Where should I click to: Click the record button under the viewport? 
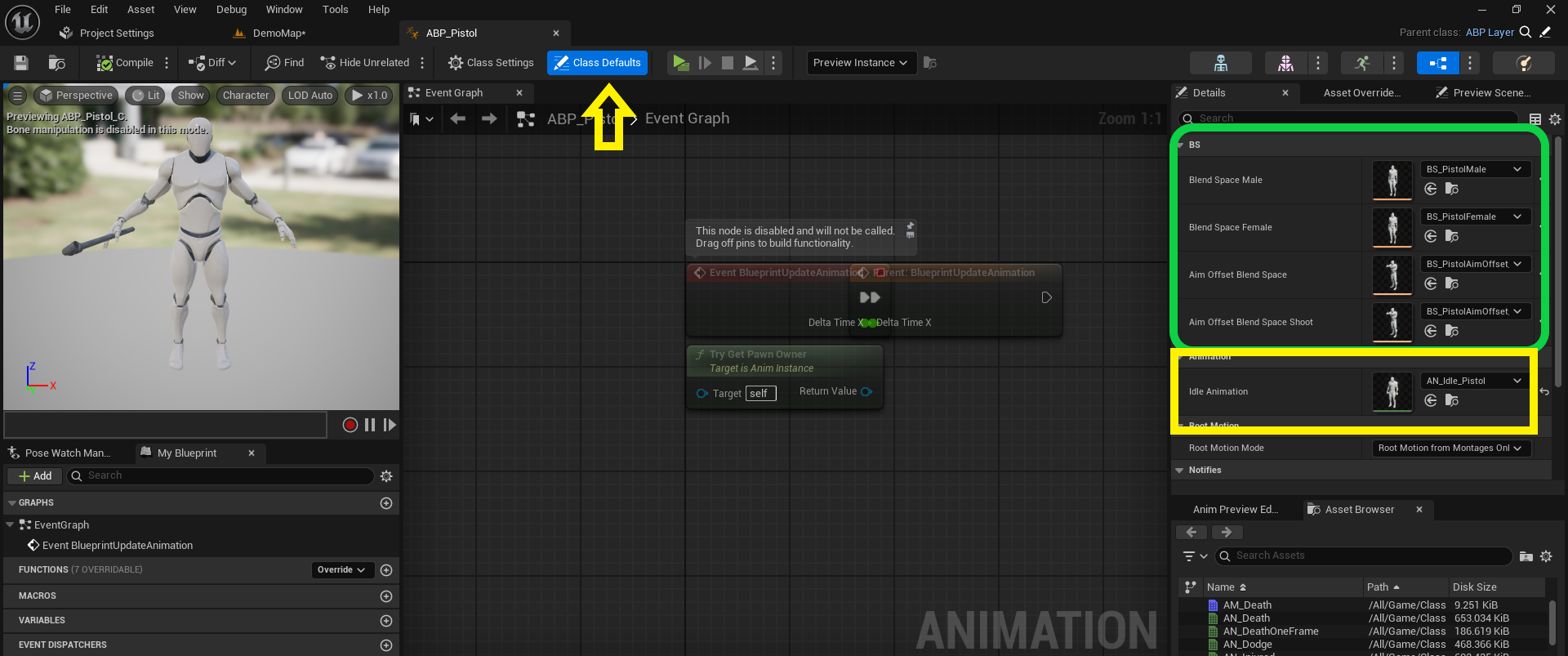click(x=350, y=425)
